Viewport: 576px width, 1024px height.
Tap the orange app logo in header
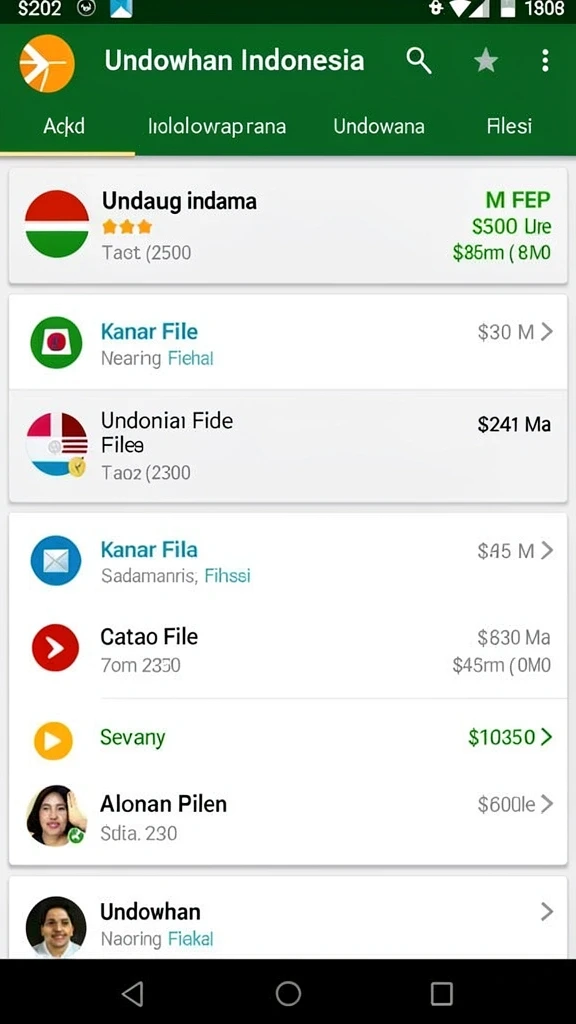47,63
